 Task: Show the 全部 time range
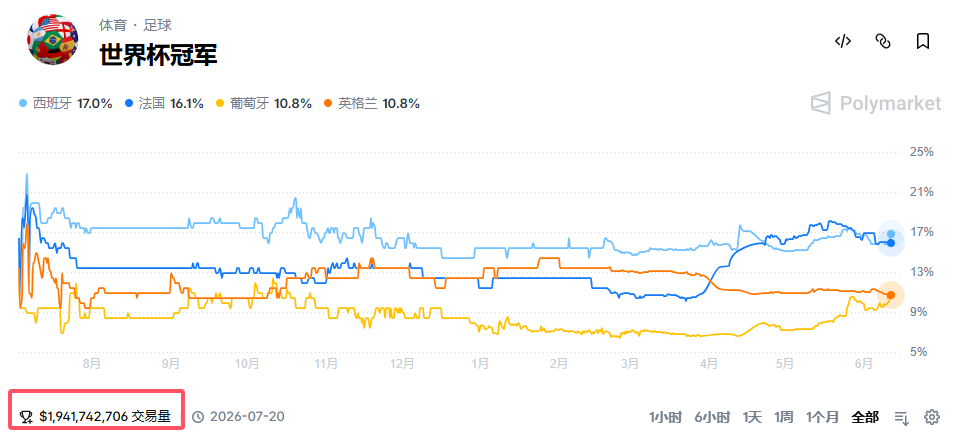[865, 417]
